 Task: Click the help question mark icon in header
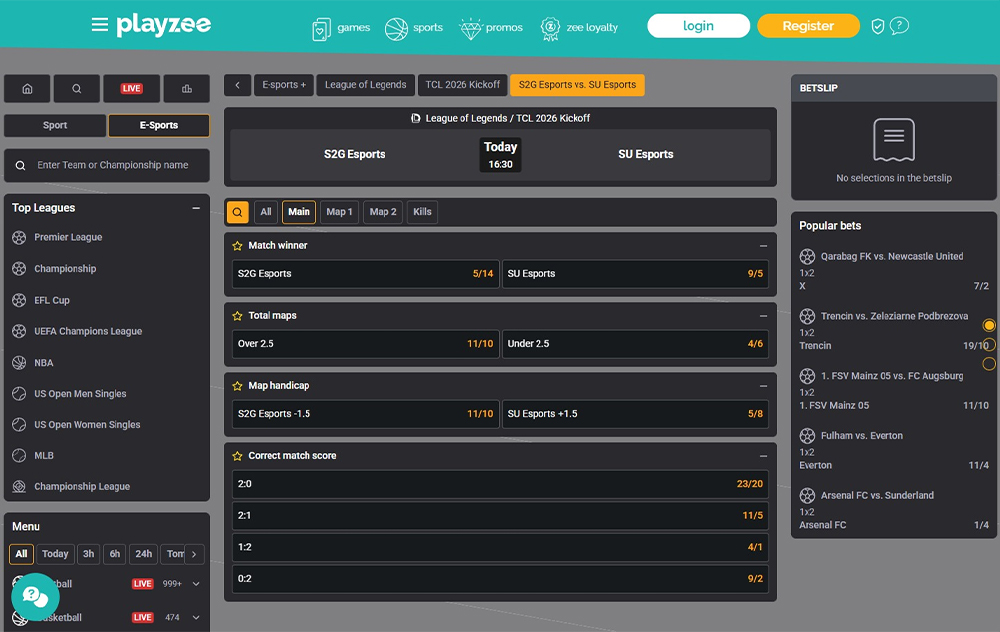tap(899, 26)
